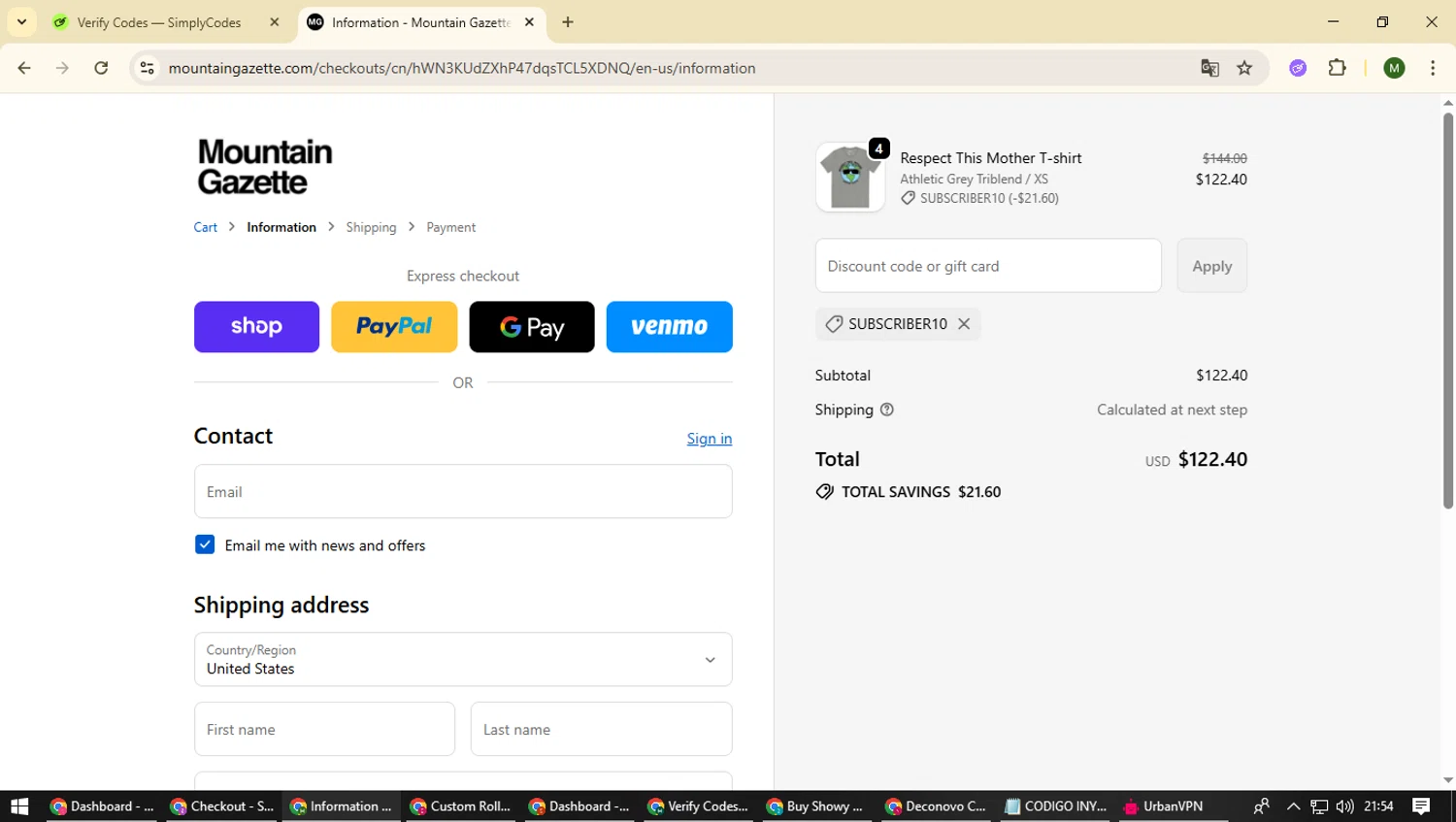Focus the Email input field
The height and width of the screenshot is (822, 1456).
click(x=463, y=491)
